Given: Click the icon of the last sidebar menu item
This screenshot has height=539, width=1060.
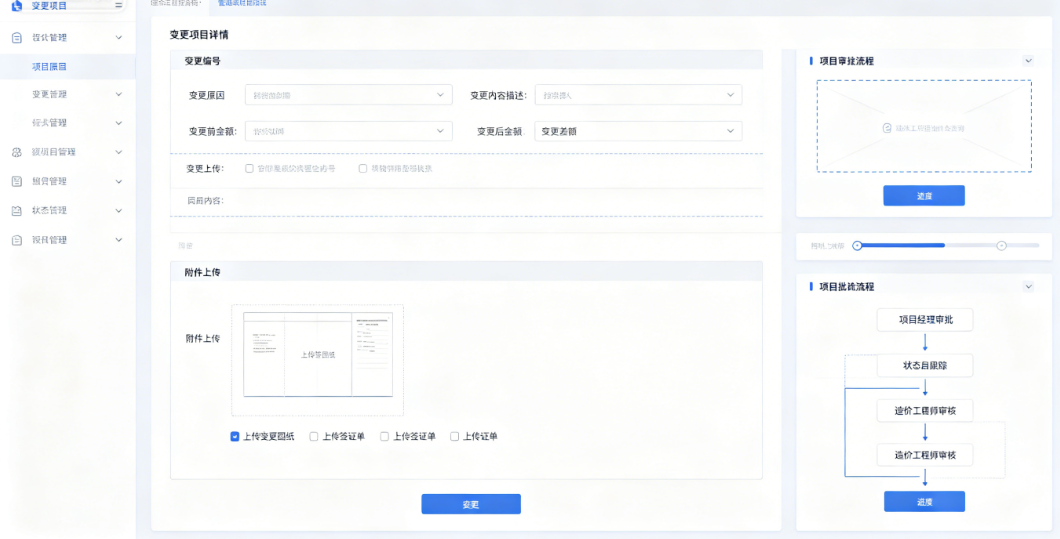Looking at the screenshot, I should (x=17, y=240).
